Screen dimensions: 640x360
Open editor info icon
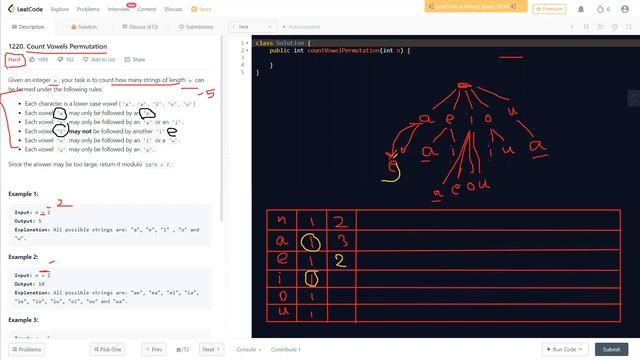[572, 27]
